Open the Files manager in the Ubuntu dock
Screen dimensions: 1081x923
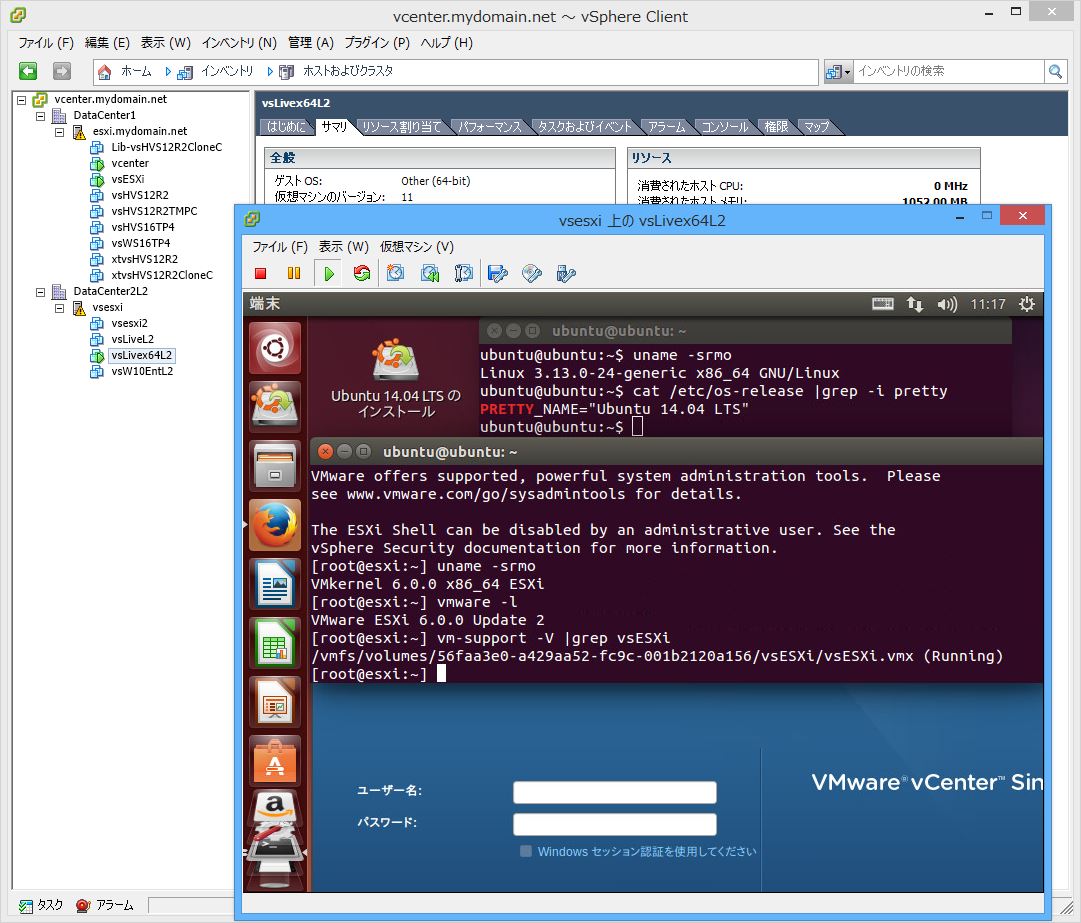pos(275,466)
